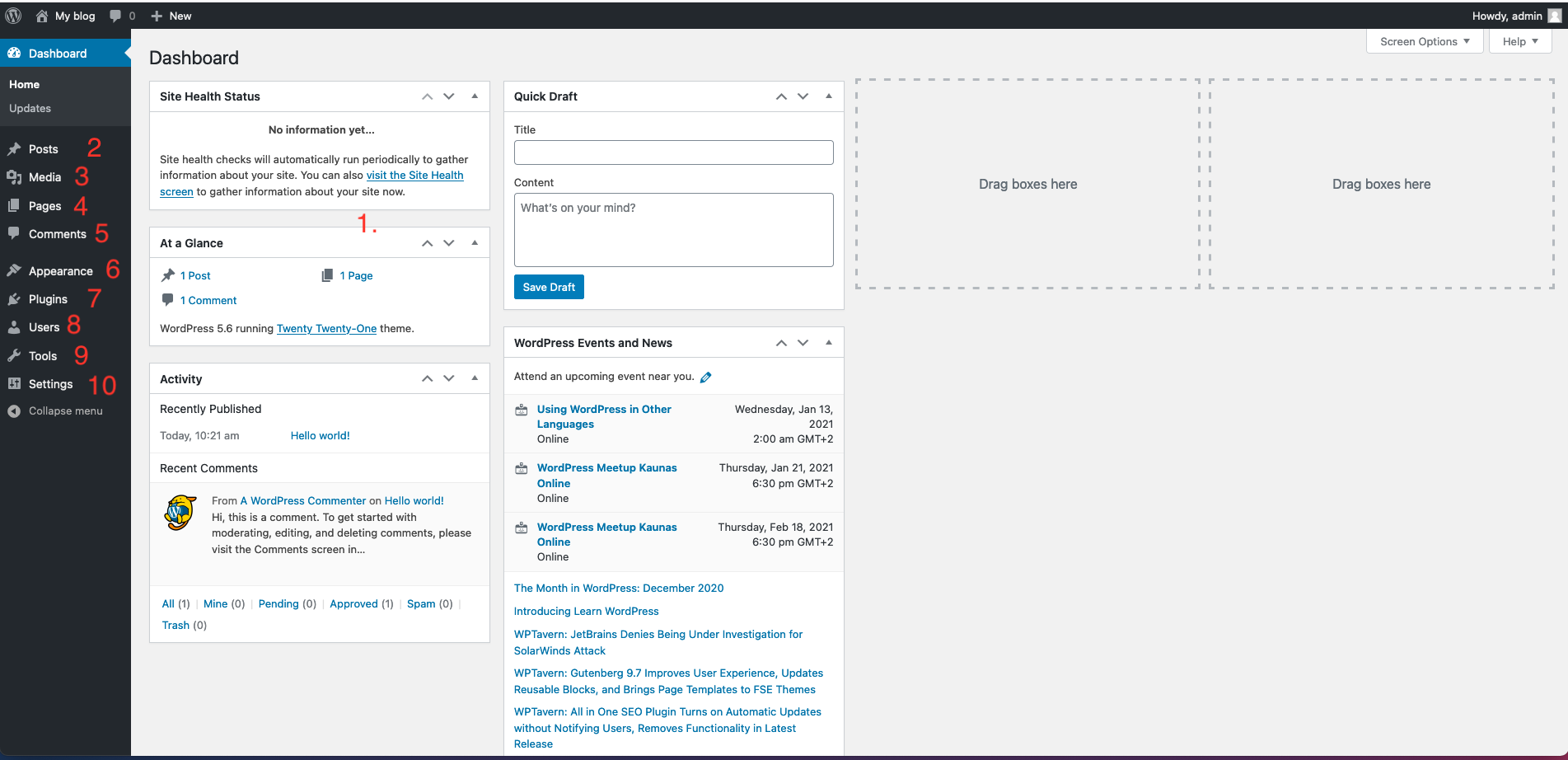Click the WordPress logo in admin bar
Viewport: 1568px width, 760px height.
pyautogui.click(x=13, y=16)
